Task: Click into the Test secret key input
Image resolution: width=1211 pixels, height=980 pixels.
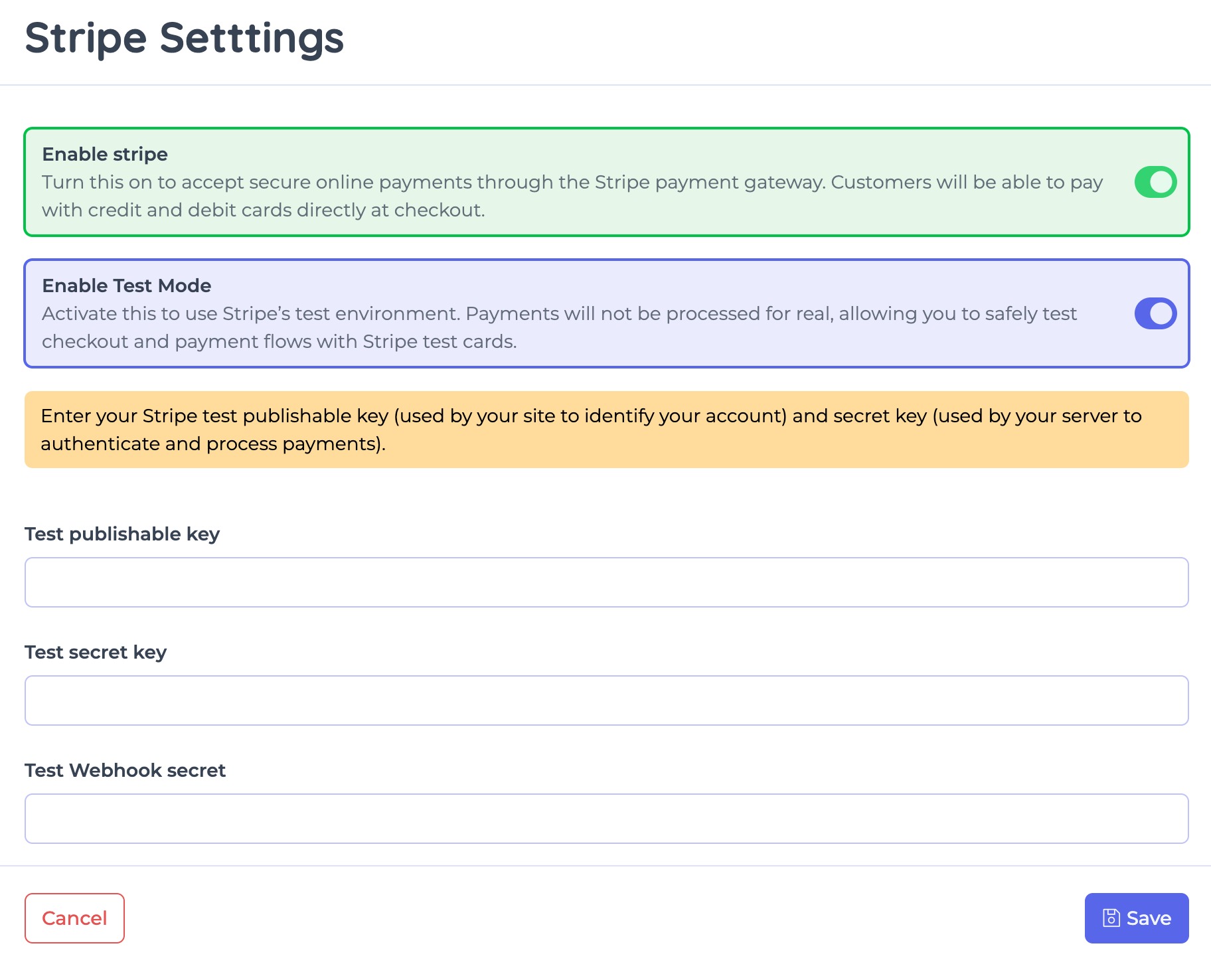Action: click(x=606, y=700)
